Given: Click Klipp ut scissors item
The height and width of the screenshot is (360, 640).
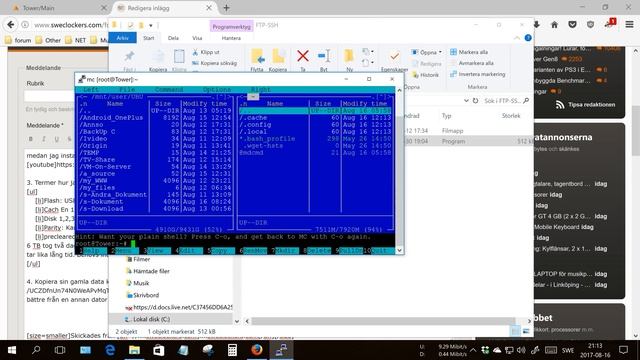Looking at the screenshot, I should [206, 52].
